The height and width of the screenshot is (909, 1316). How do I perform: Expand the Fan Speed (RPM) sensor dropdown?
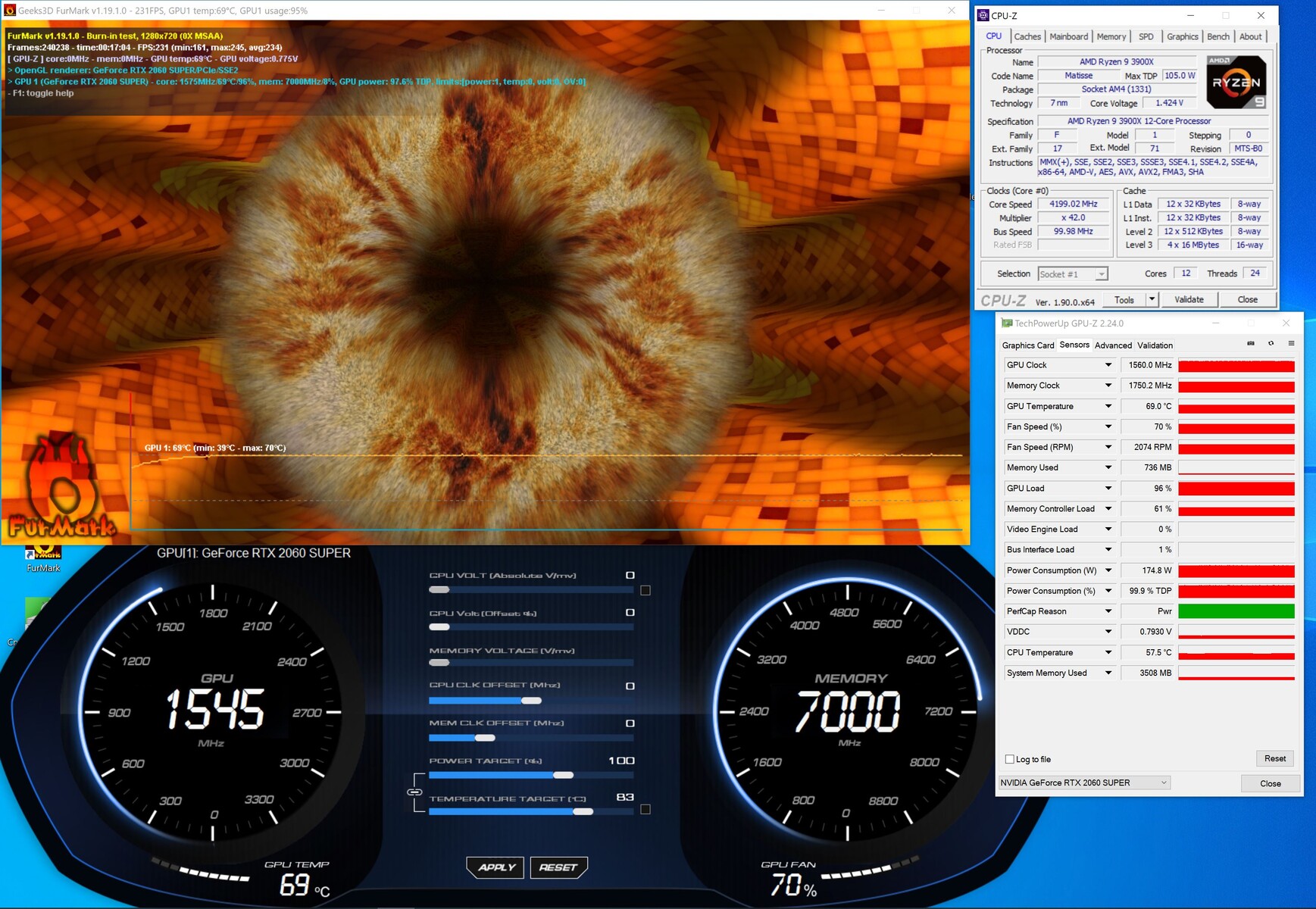(x=1108, y=447)
